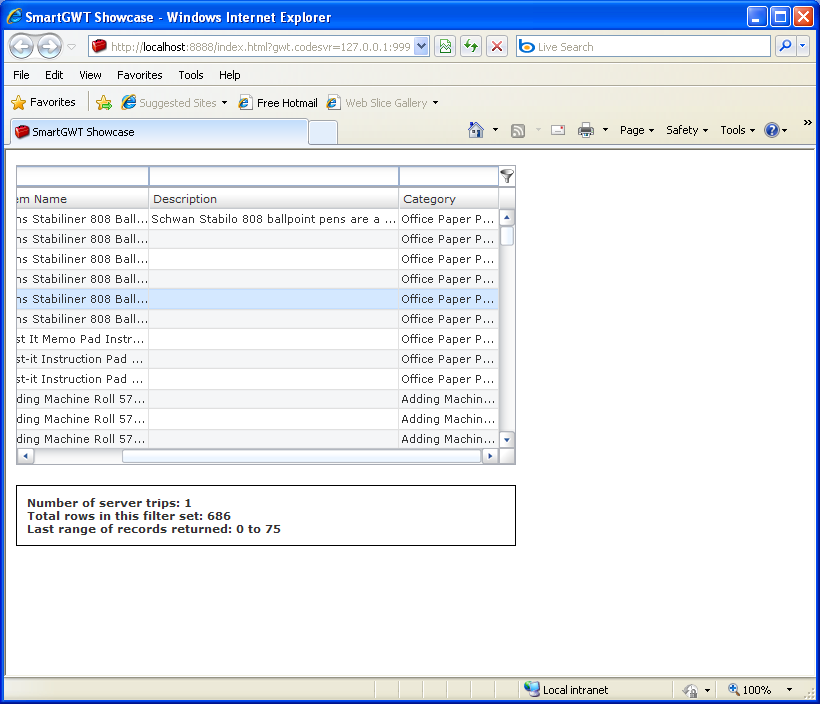Expand the Web Slice Gallery dropdown arrow
Image resolution: width=820 pixels, height=704 pixels.
click(x=435, y=103)
